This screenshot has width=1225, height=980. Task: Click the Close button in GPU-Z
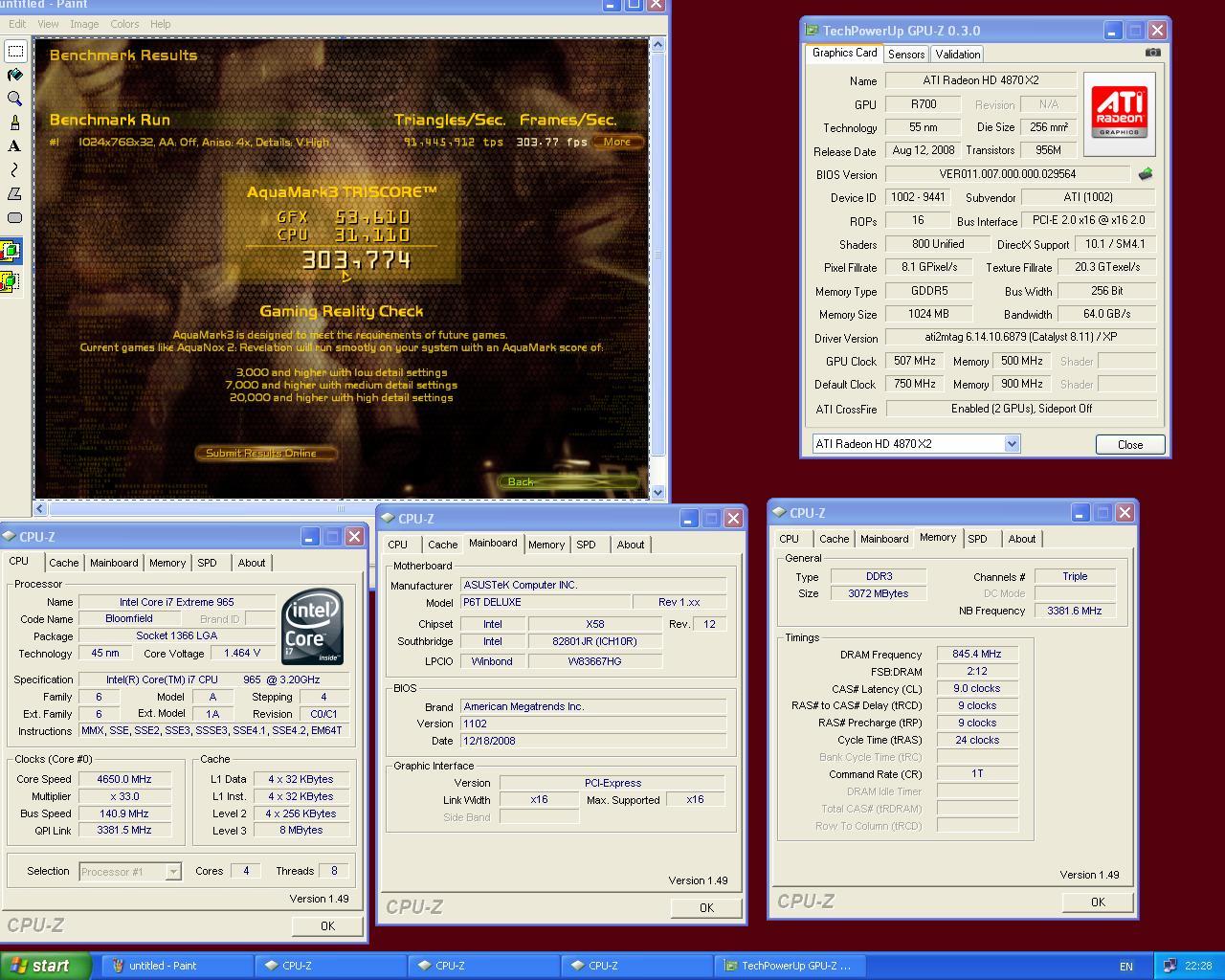click(x=1129, y=444)
